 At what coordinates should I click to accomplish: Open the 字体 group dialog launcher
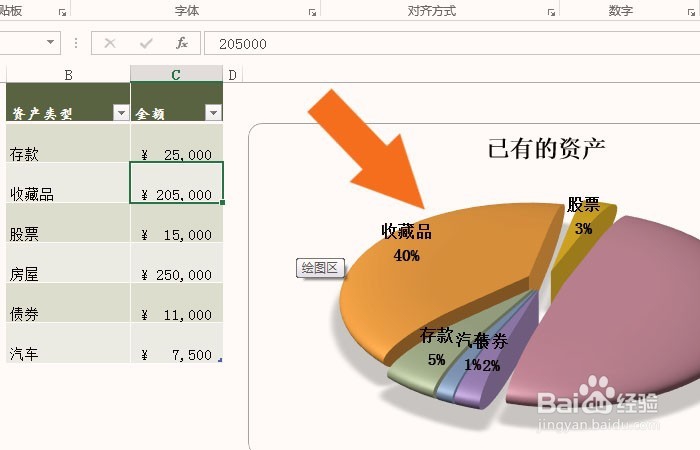pyautogui.click(x=312, y=12)
